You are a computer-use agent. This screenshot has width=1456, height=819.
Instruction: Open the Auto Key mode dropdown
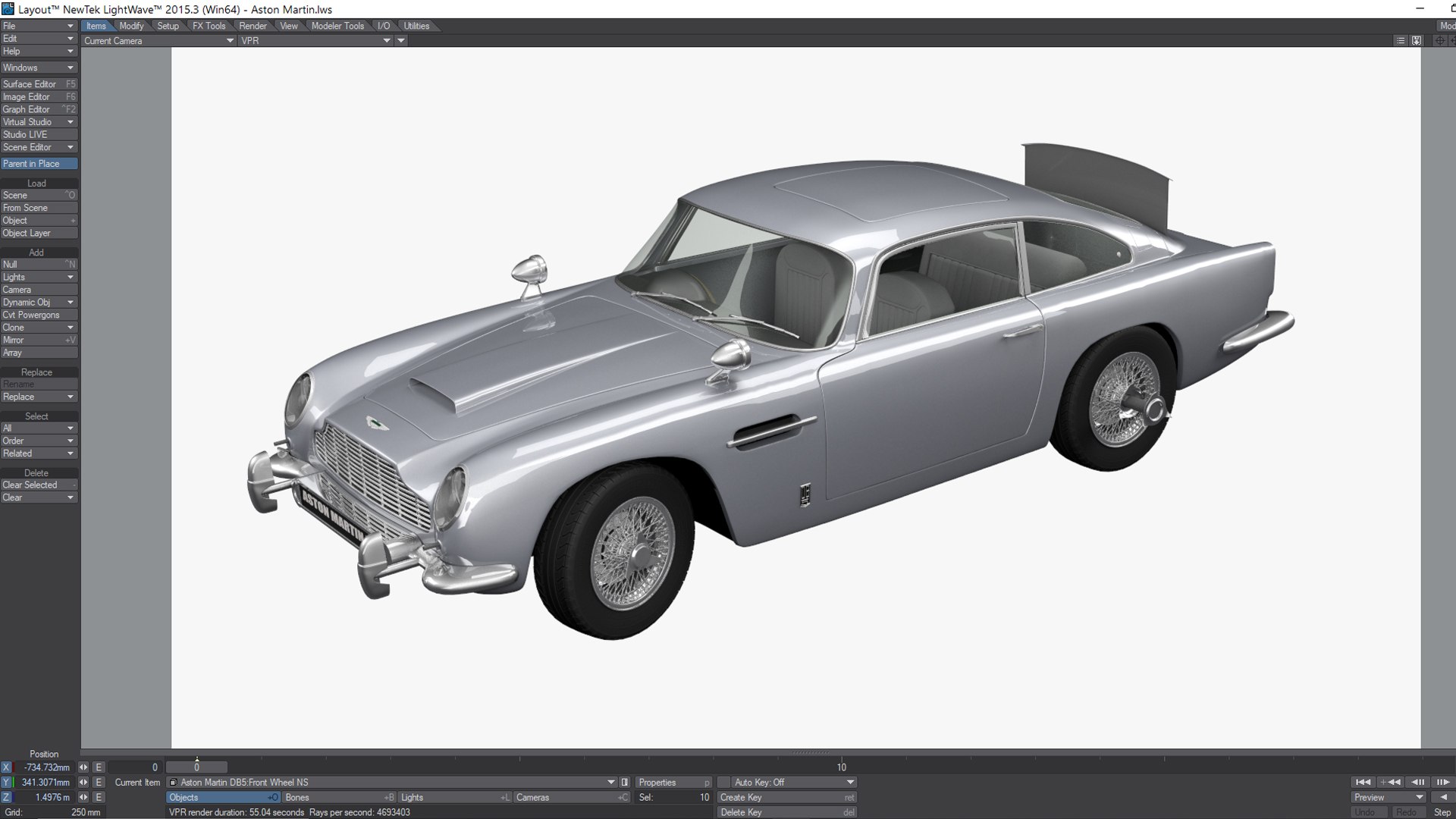pyautogui.click(x=794, y=782)
